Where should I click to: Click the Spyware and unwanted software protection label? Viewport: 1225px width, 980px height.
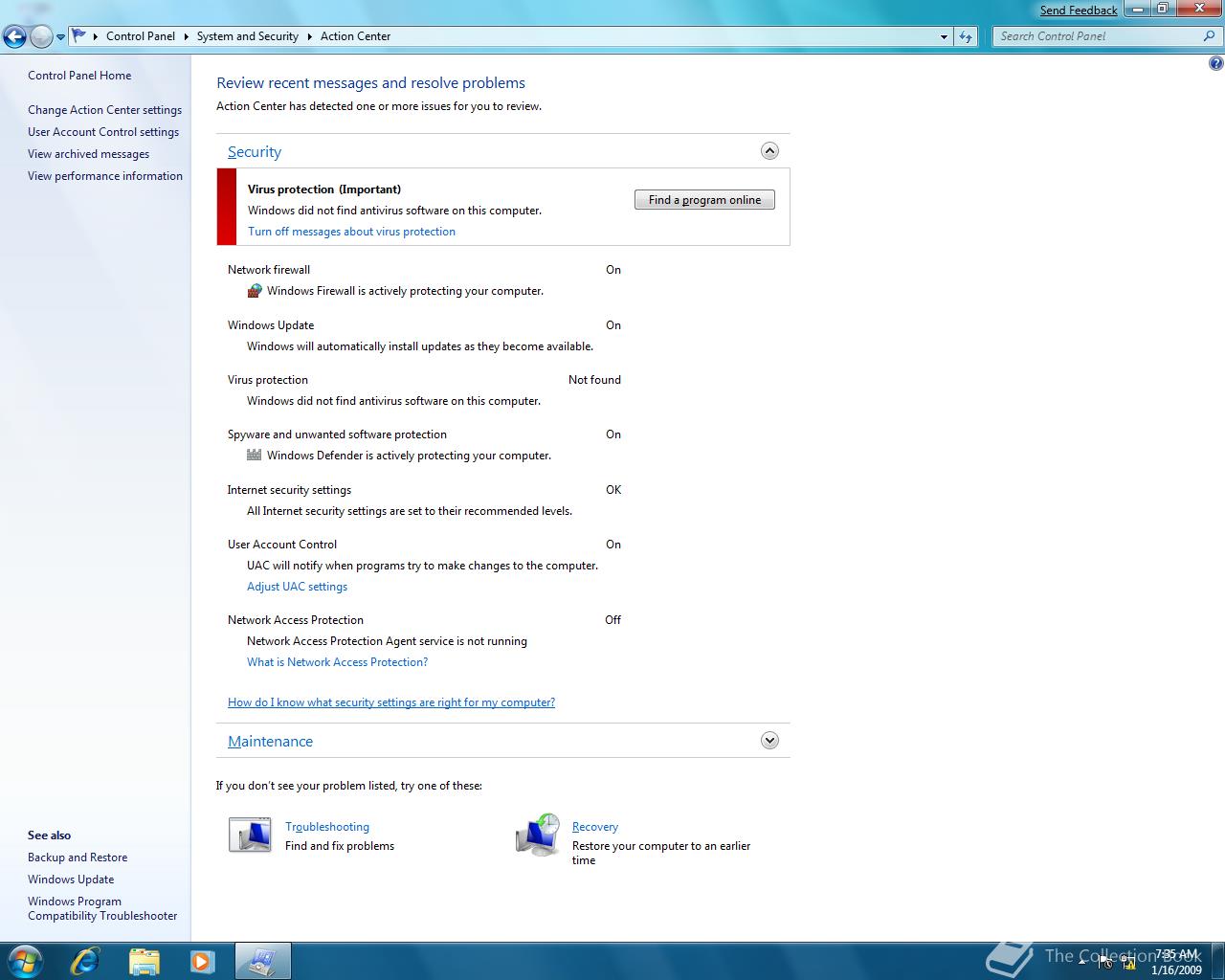point(337,434)
